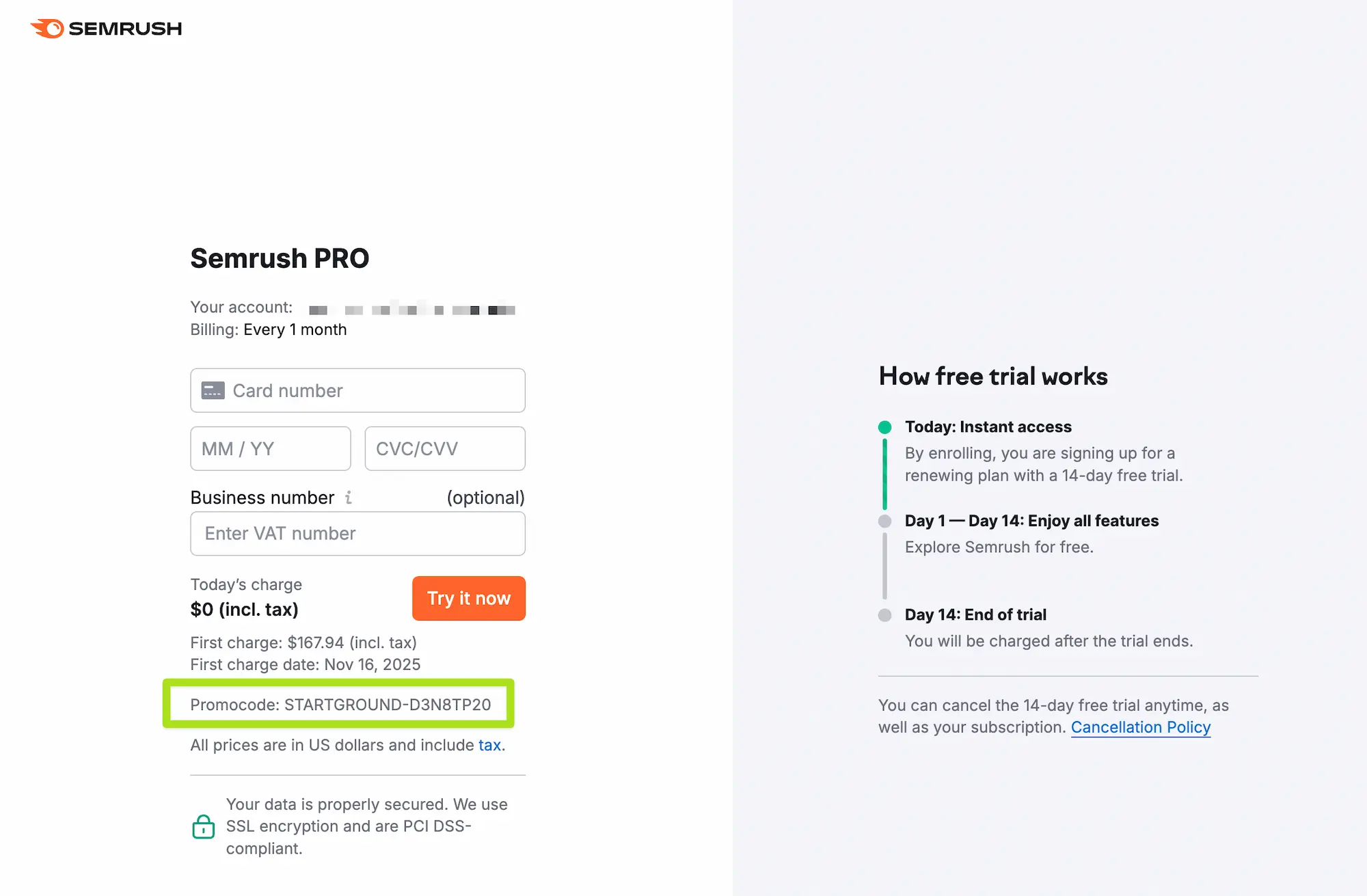The image size is (1367, 896).
Task: Click the info icon next to Business number
Action: point(349,498)
